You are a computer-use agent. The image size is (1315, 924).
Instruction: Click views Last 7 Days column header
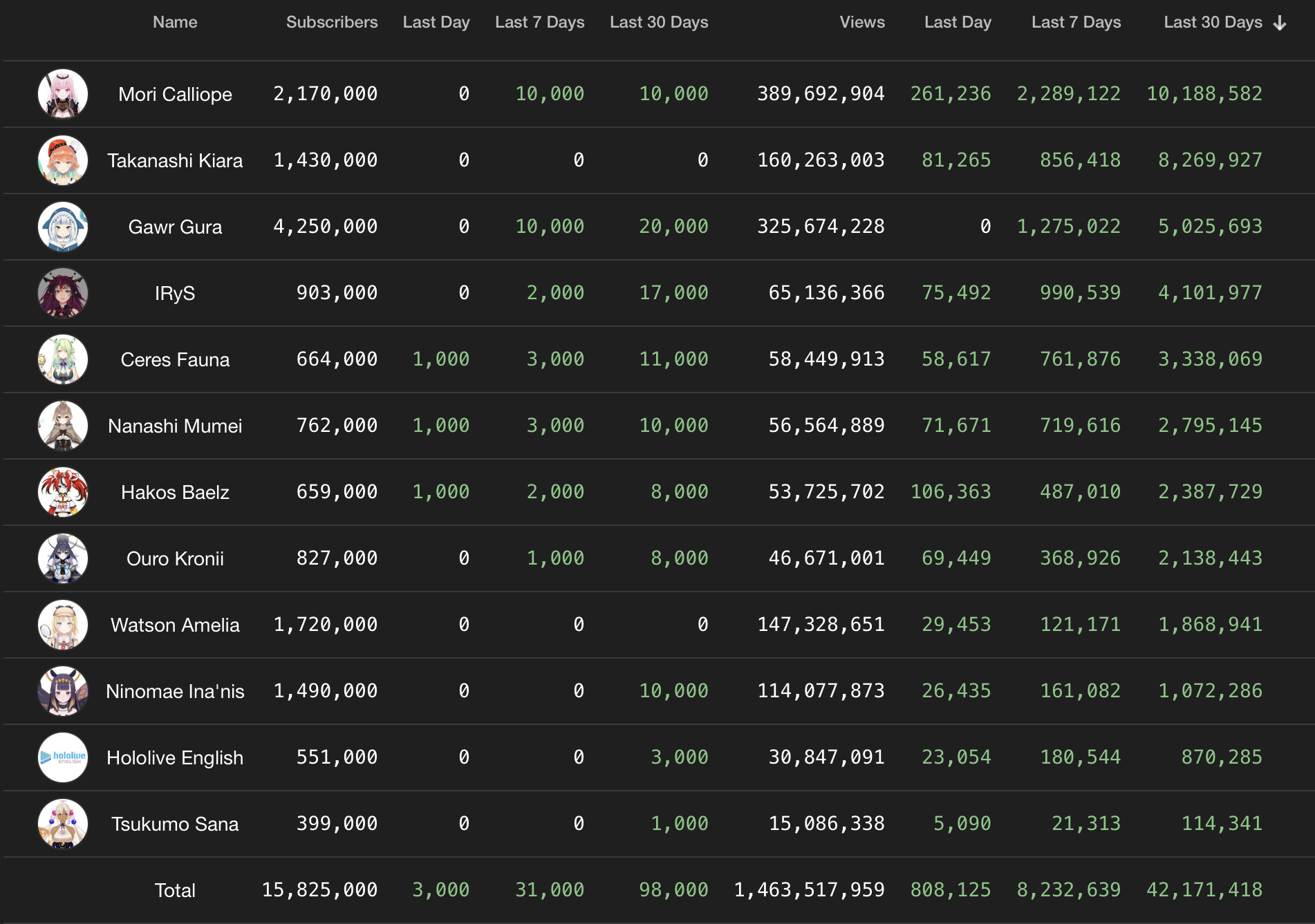coord(1076,22)
